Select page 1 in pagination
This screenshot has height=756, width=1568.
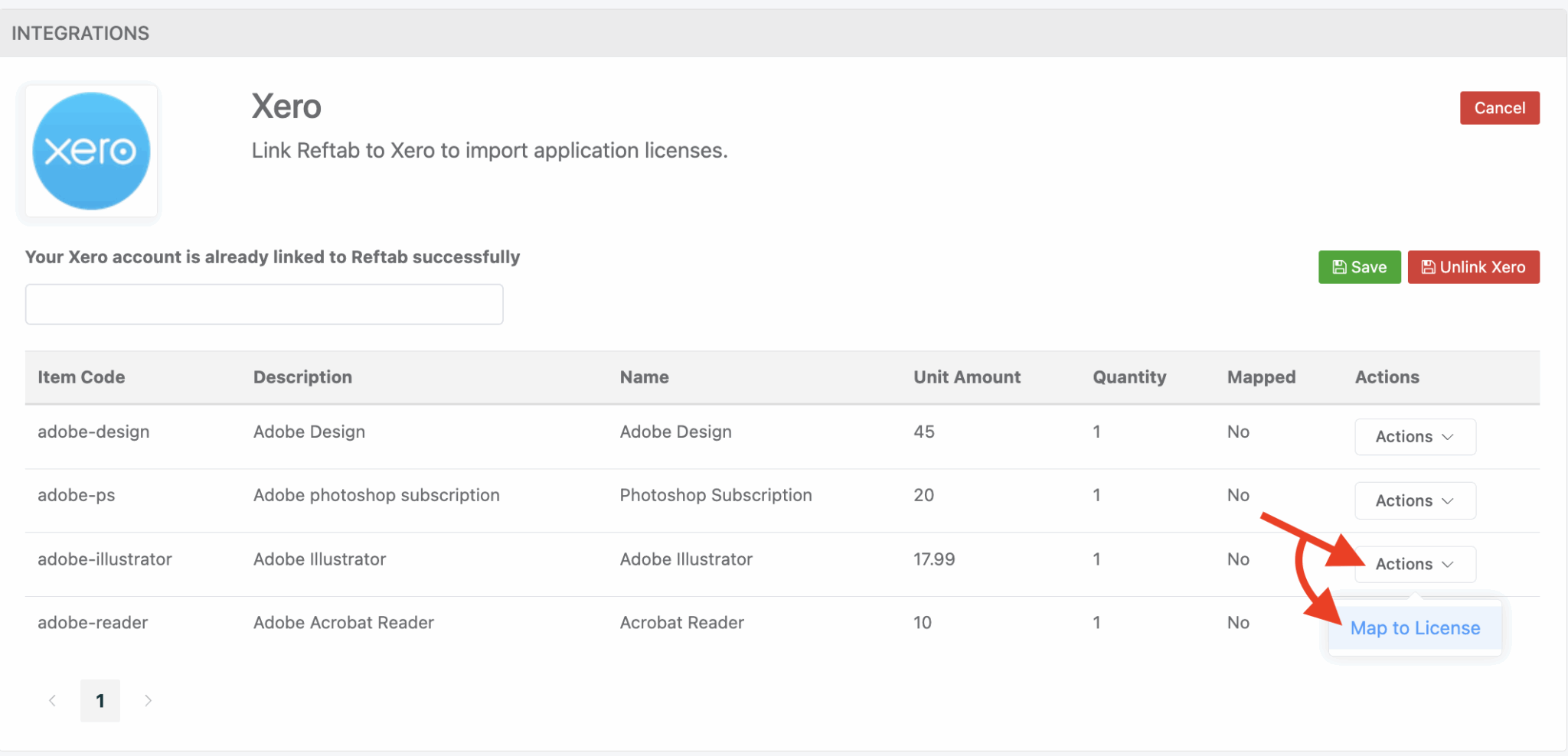point(100,701)
